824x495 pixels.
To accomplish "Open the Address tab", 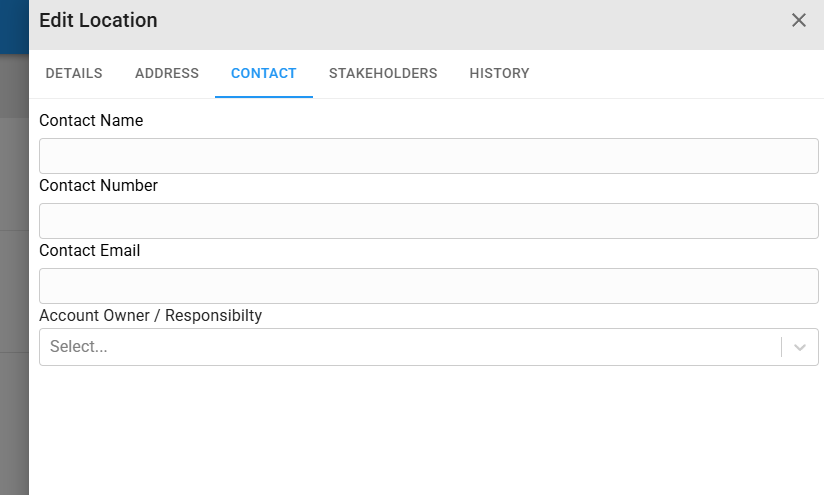I will pos(167,74).
